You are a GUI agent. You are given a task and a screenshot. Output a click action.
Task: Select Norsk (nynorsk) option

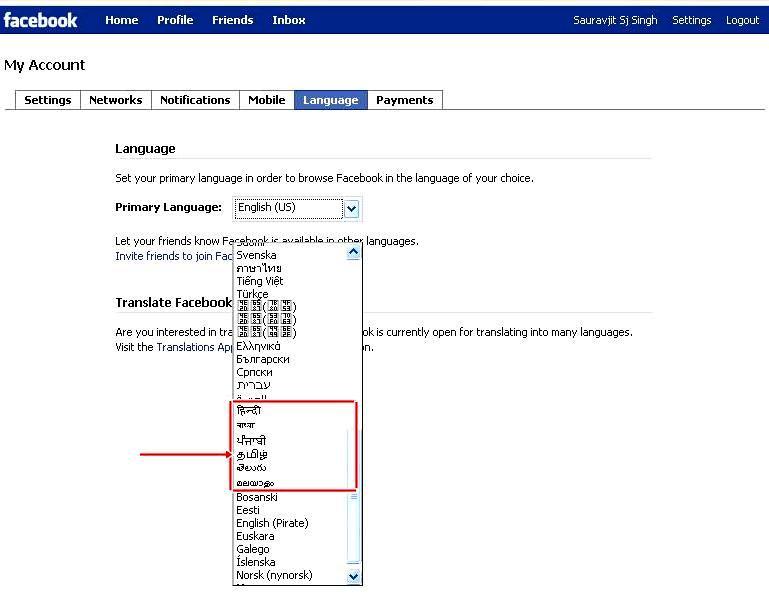point(274,575)
